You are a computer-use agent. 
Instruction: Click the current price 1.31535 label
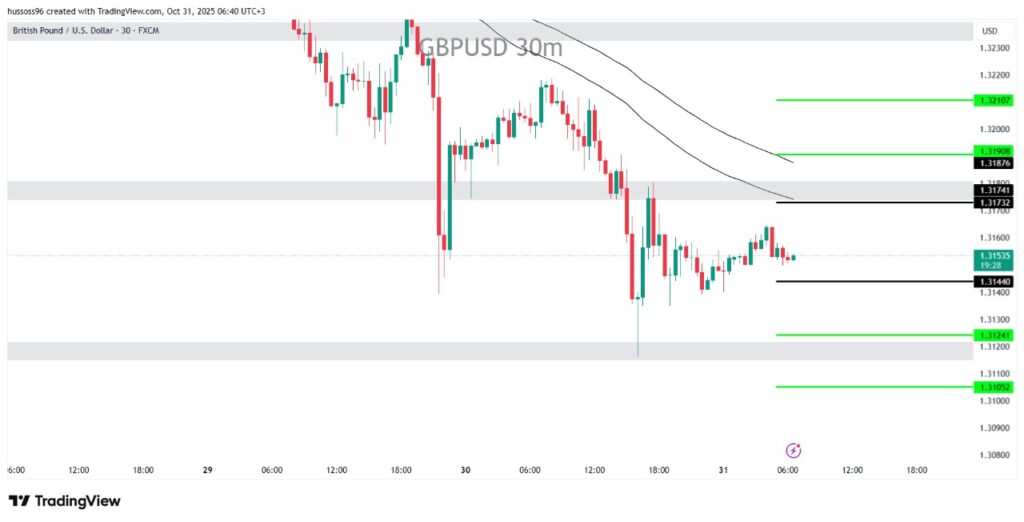993,256
